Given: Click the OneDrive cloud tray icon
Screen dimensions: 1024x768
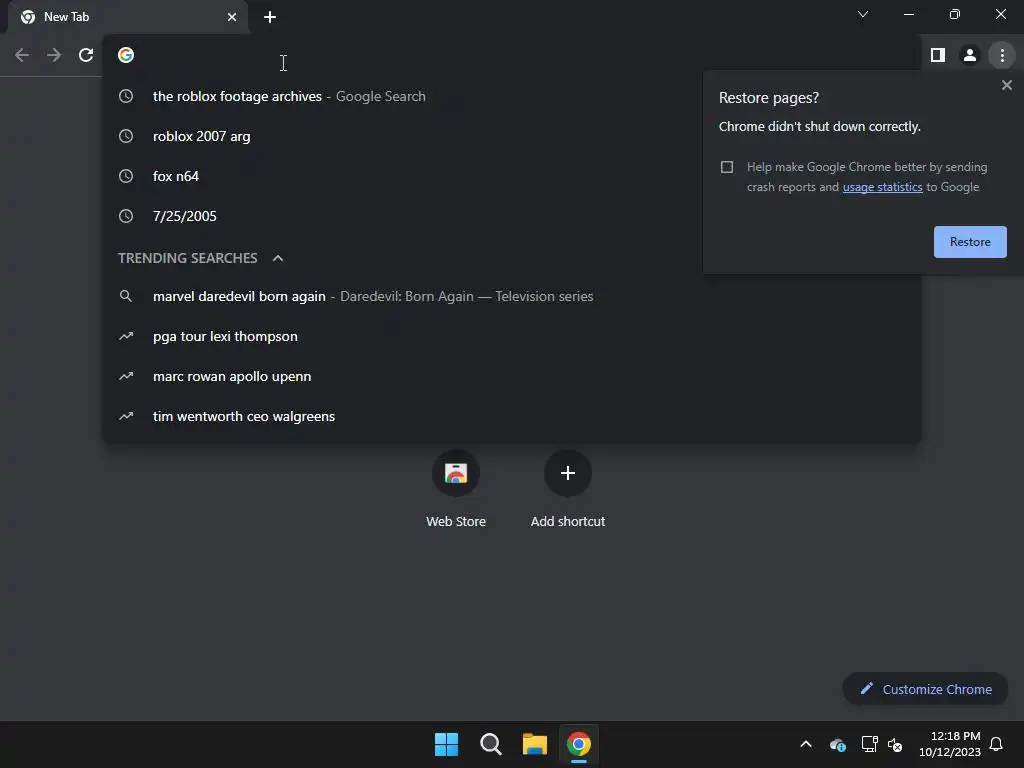Looking at the screenshot, I should click(x=837, y=744).
